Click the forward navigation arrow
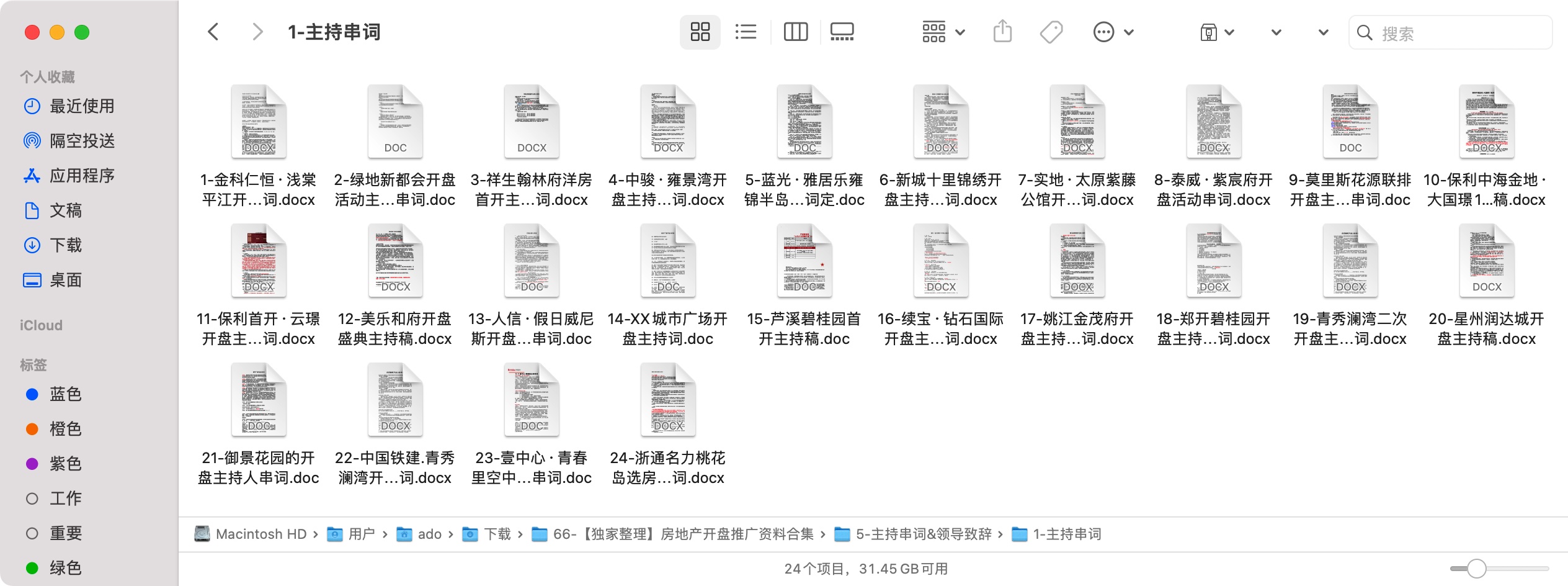The height and width of the screenshot is (586, 1568). [x=257, y=32]
